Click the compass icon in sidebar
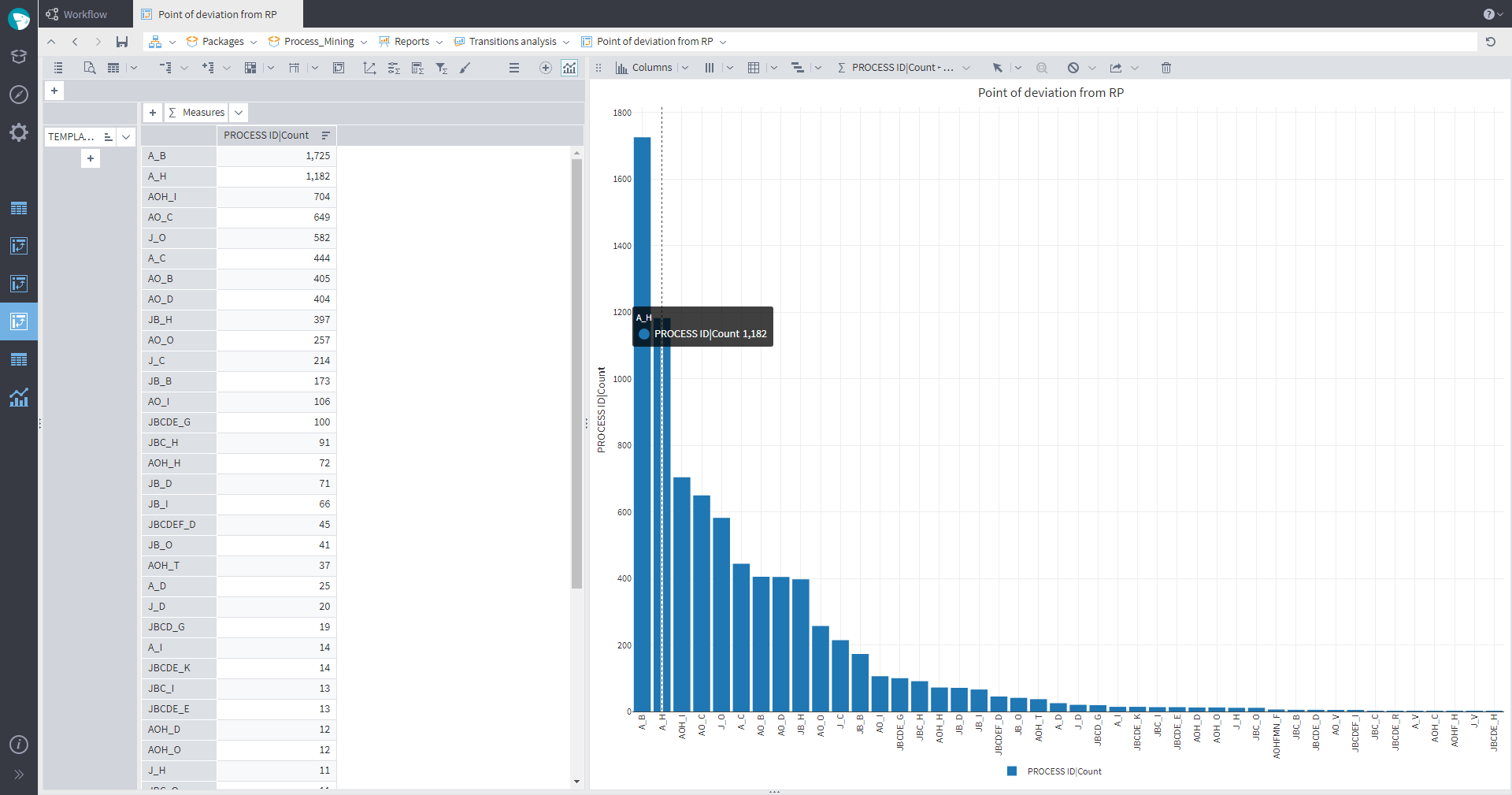The image size is (1512, 795). point(19,95)
